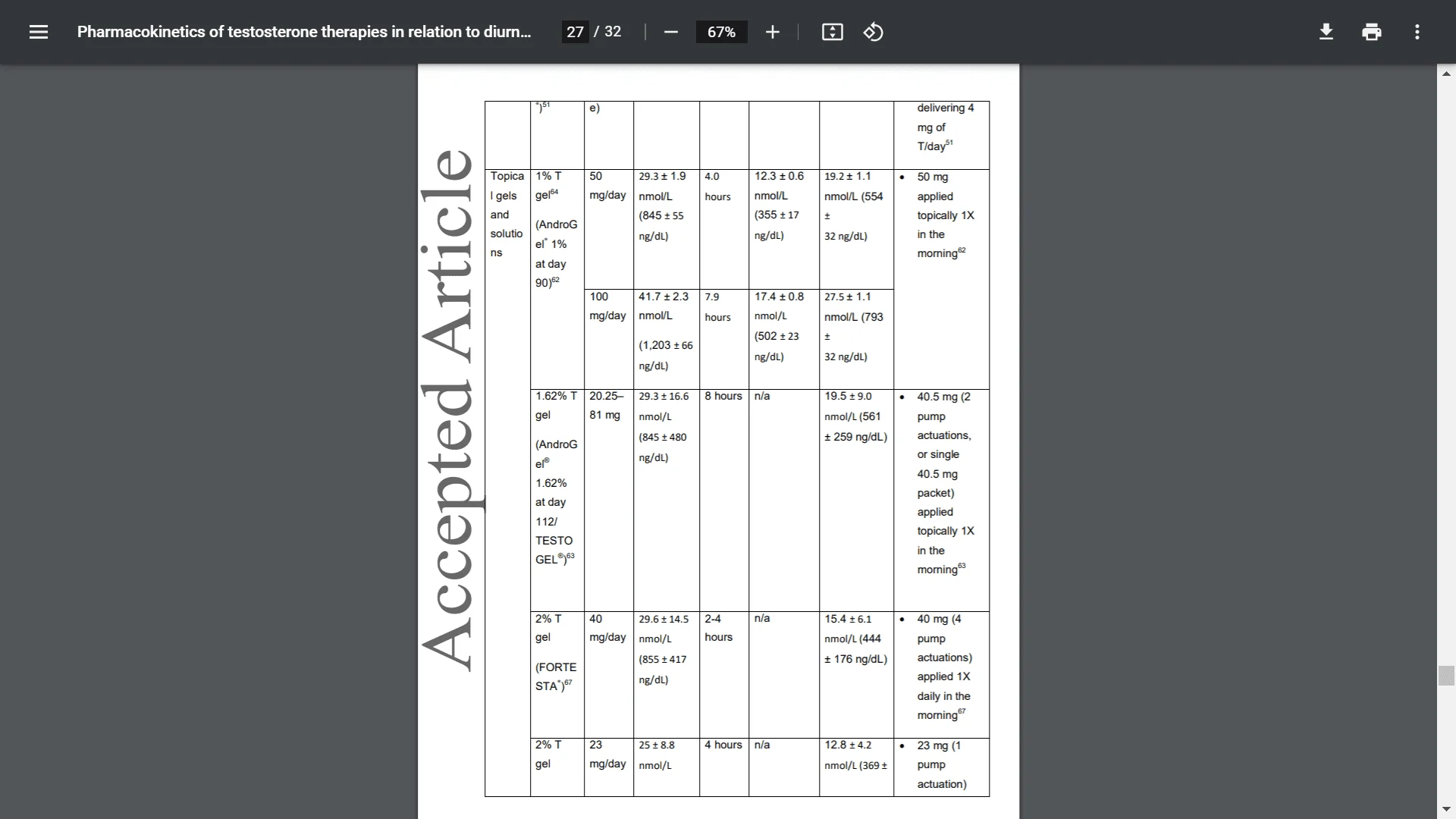
Task: Click the zoom in plus button
Action: coord(771,32)
